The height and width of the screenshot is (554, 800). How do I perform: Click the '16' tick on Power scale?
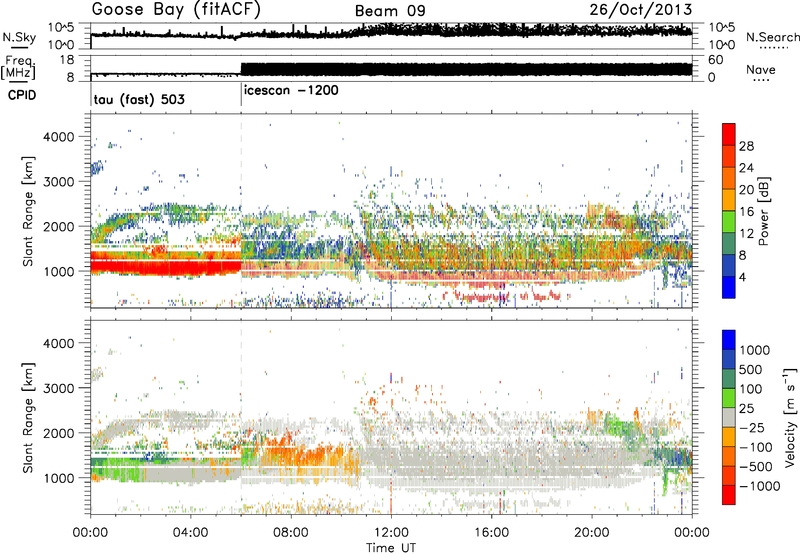[x=746, y=212]
